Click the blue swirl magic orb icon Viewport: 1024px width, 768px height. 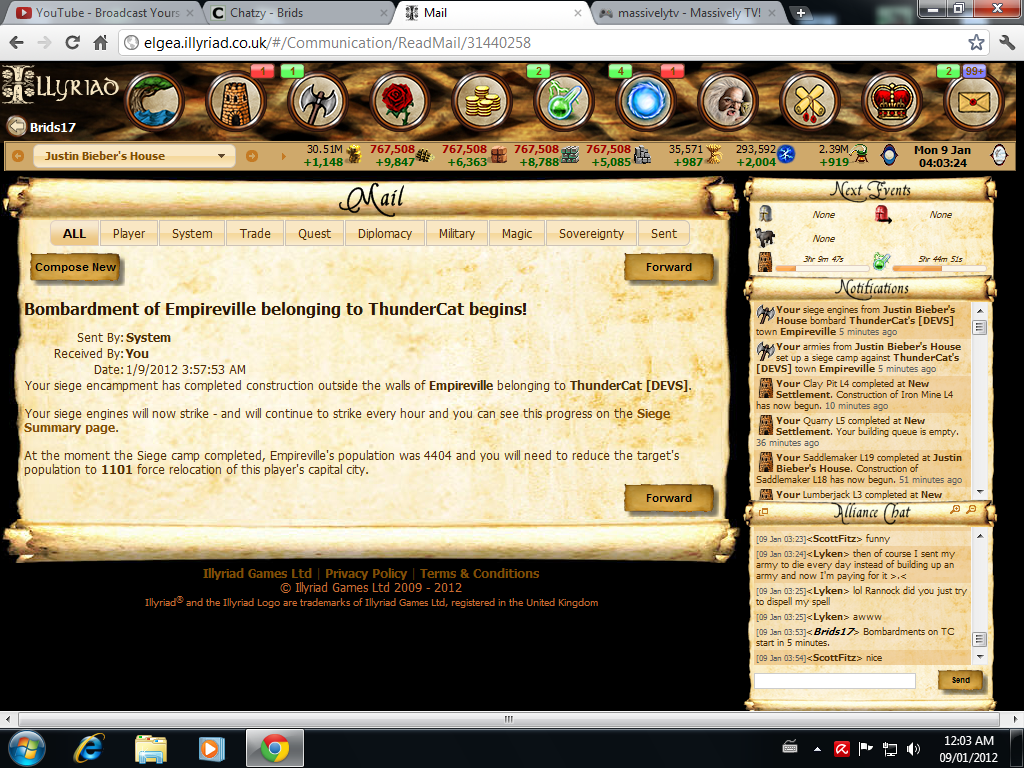[x=646, y=101]
